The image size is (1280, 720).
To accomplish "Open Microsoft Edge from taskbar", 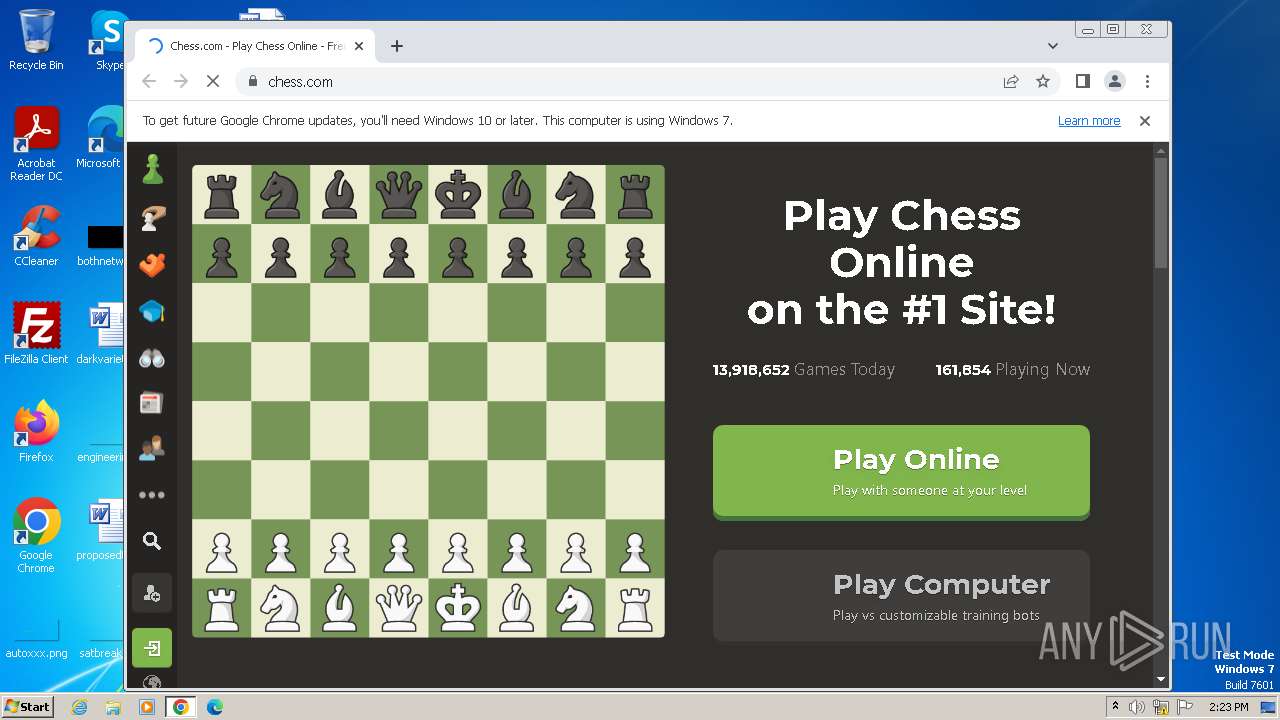I will [x=214, y=707].
